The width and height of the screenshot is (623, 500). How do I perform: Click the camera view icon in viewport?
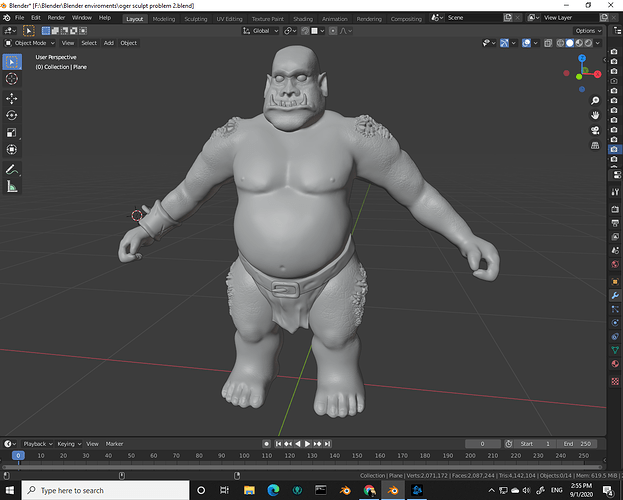tap(593, 130)
